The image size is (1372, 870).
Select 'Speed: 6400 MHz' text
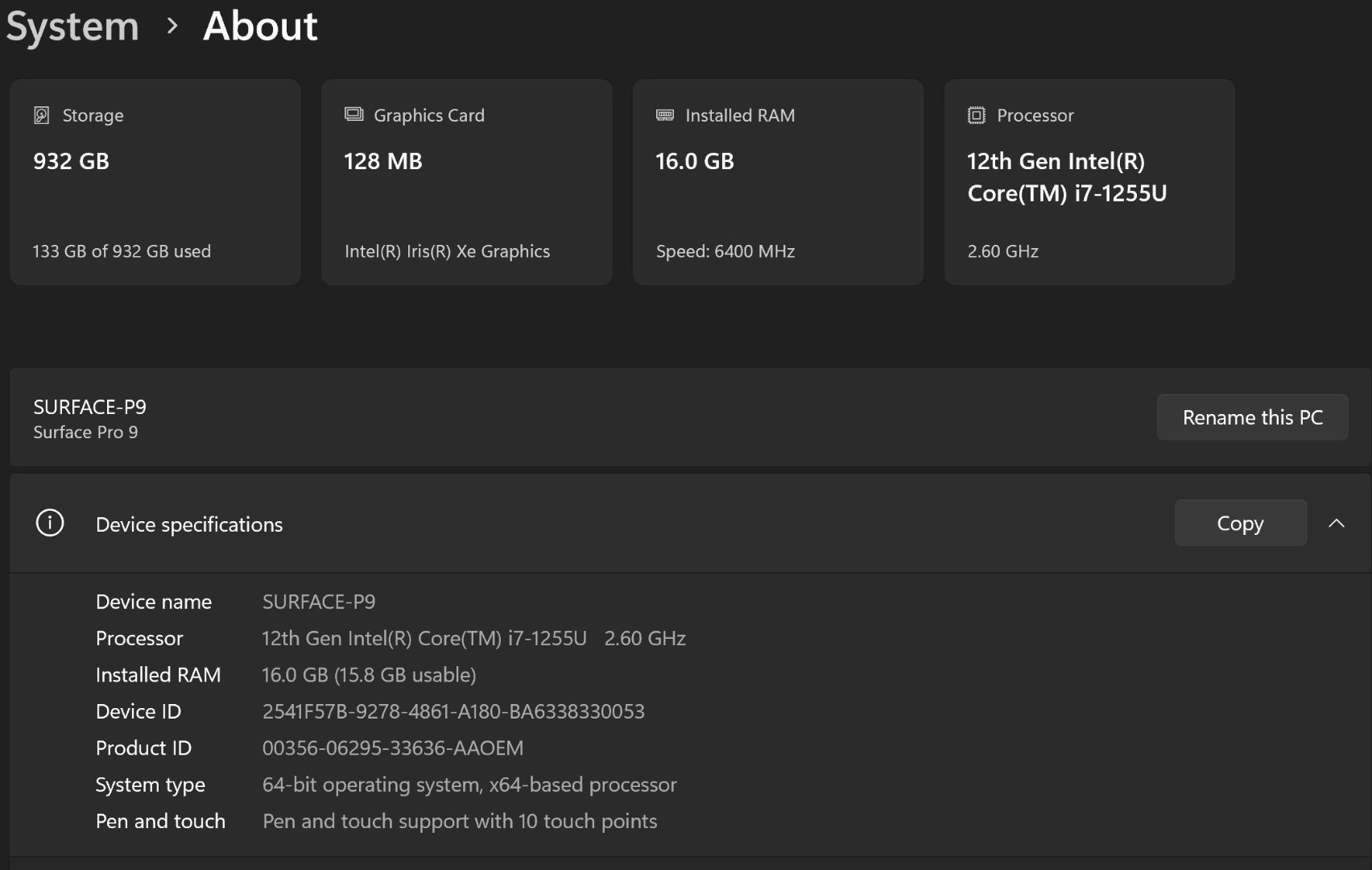pos(725,251)
